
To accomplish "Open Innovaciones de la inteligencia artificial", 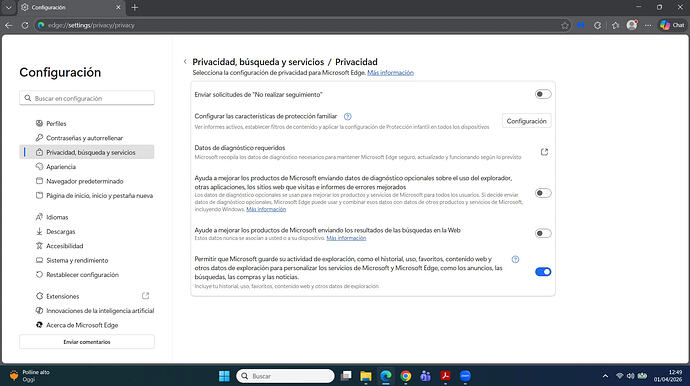I will [x=87, y=311].
